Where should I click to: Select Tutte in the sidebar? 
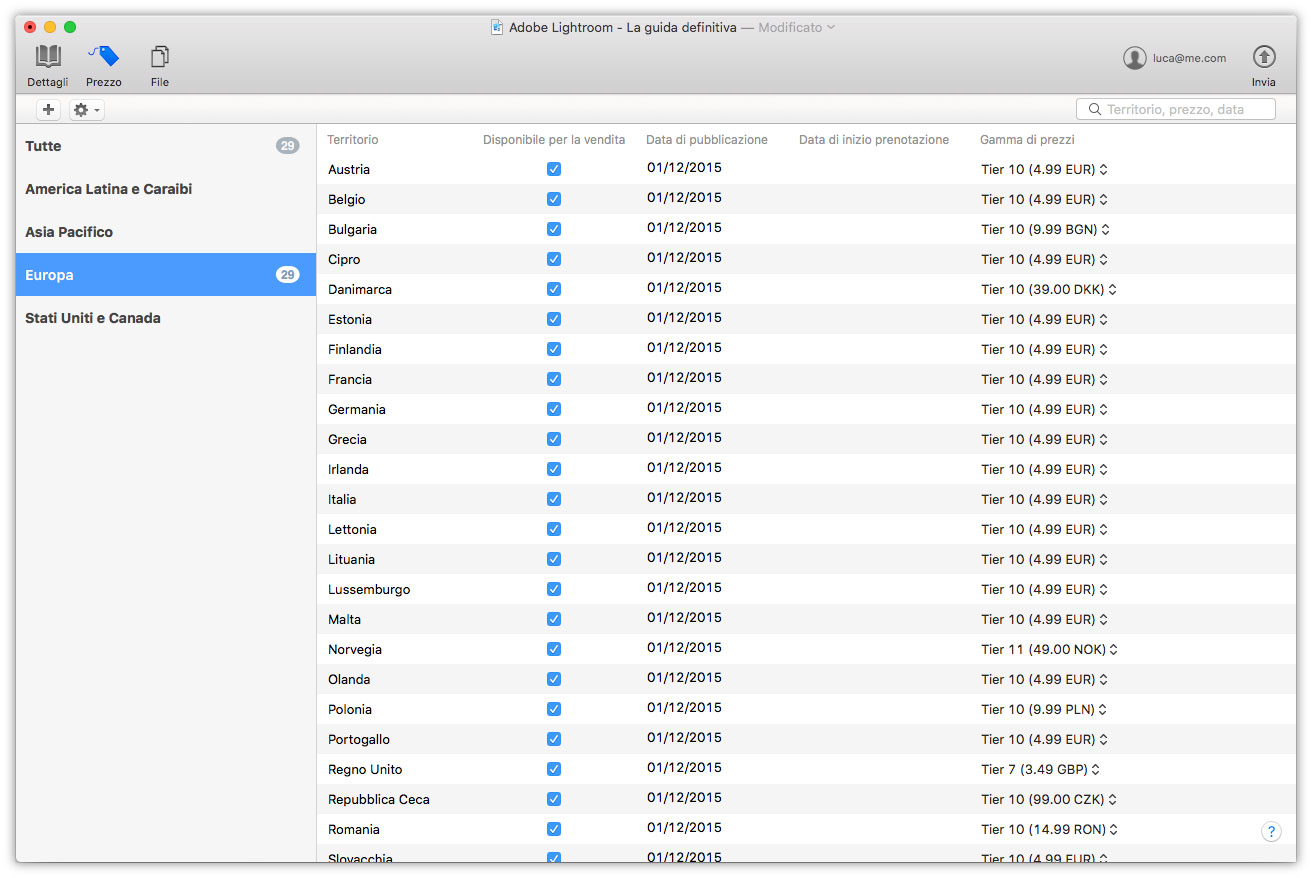point(166,146)
